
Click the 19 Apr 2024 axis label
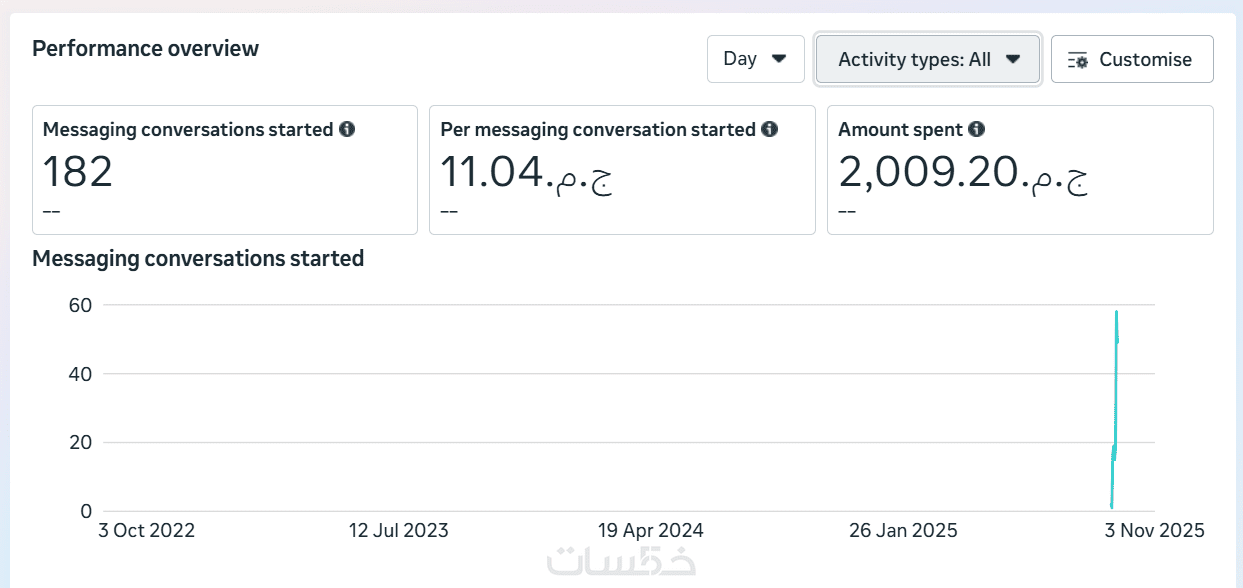650,531
